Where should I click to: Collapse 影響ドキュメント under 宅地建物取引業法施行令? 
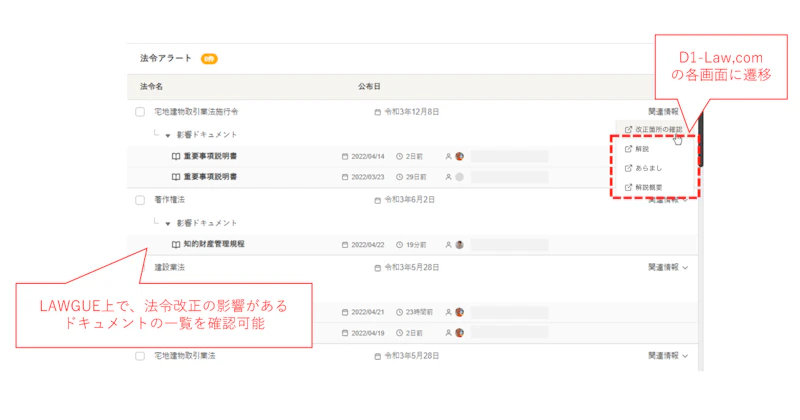point(169,134)
